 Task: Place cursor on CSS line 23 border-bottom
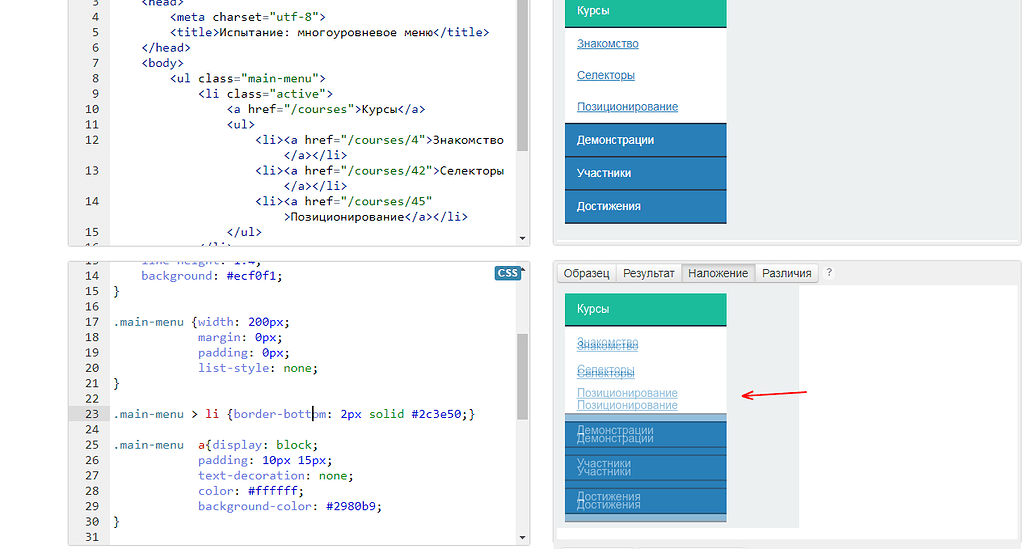282,414
